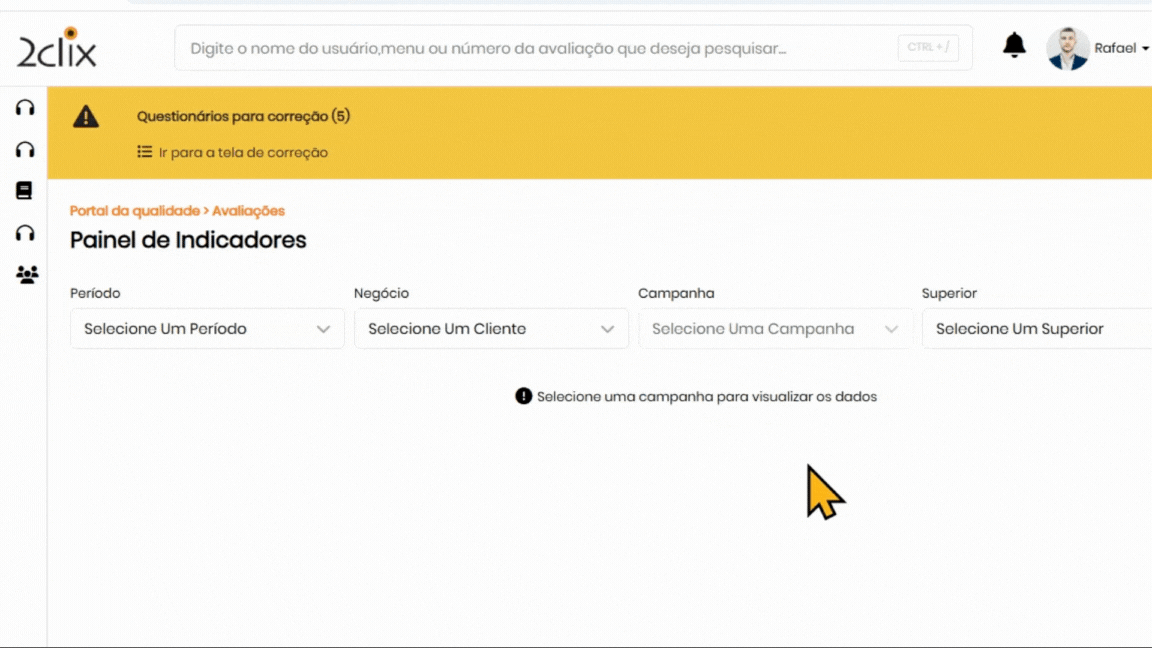Click the topmost headphones icon in sidebar
This screenshot has width=1152, height=648.
25,108
